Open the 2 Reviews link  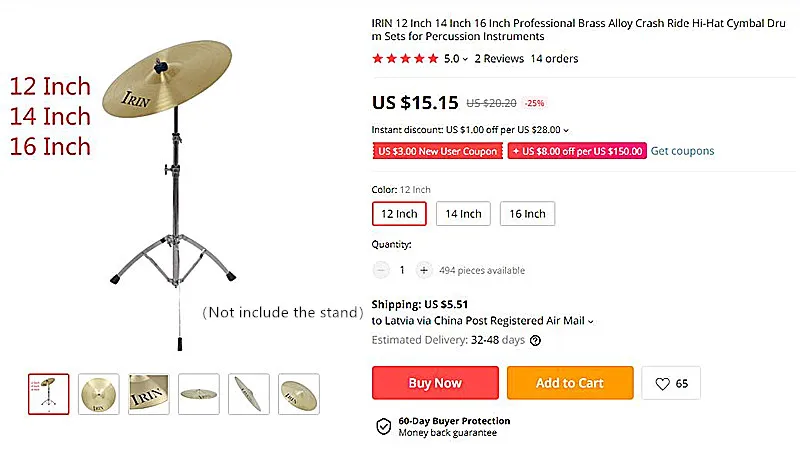coord(499,59)
